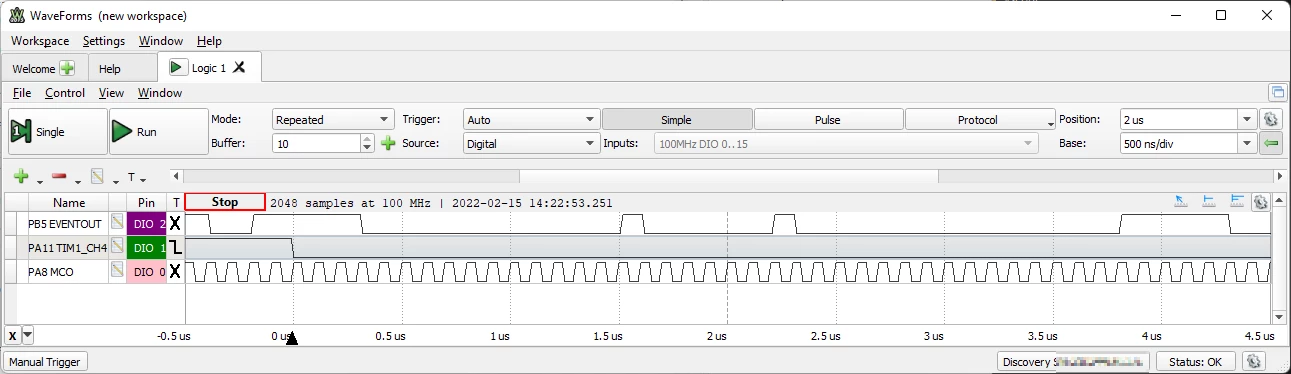Click the green plus add-channel icon
This screenshot has width=1291, height=374.
point(21,177)
